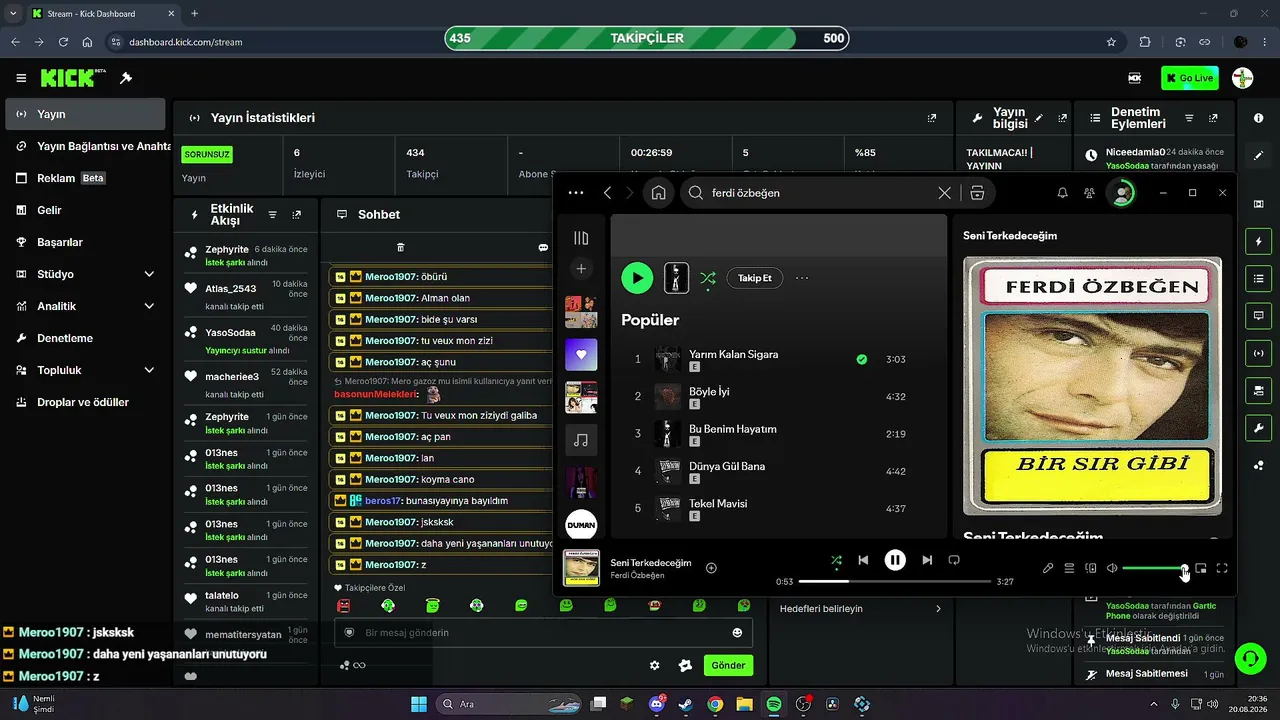Go to Gelir in the Kick sidebar
Screen dimensions: 1280x720
pyautogui.click(x=85, y=210)
